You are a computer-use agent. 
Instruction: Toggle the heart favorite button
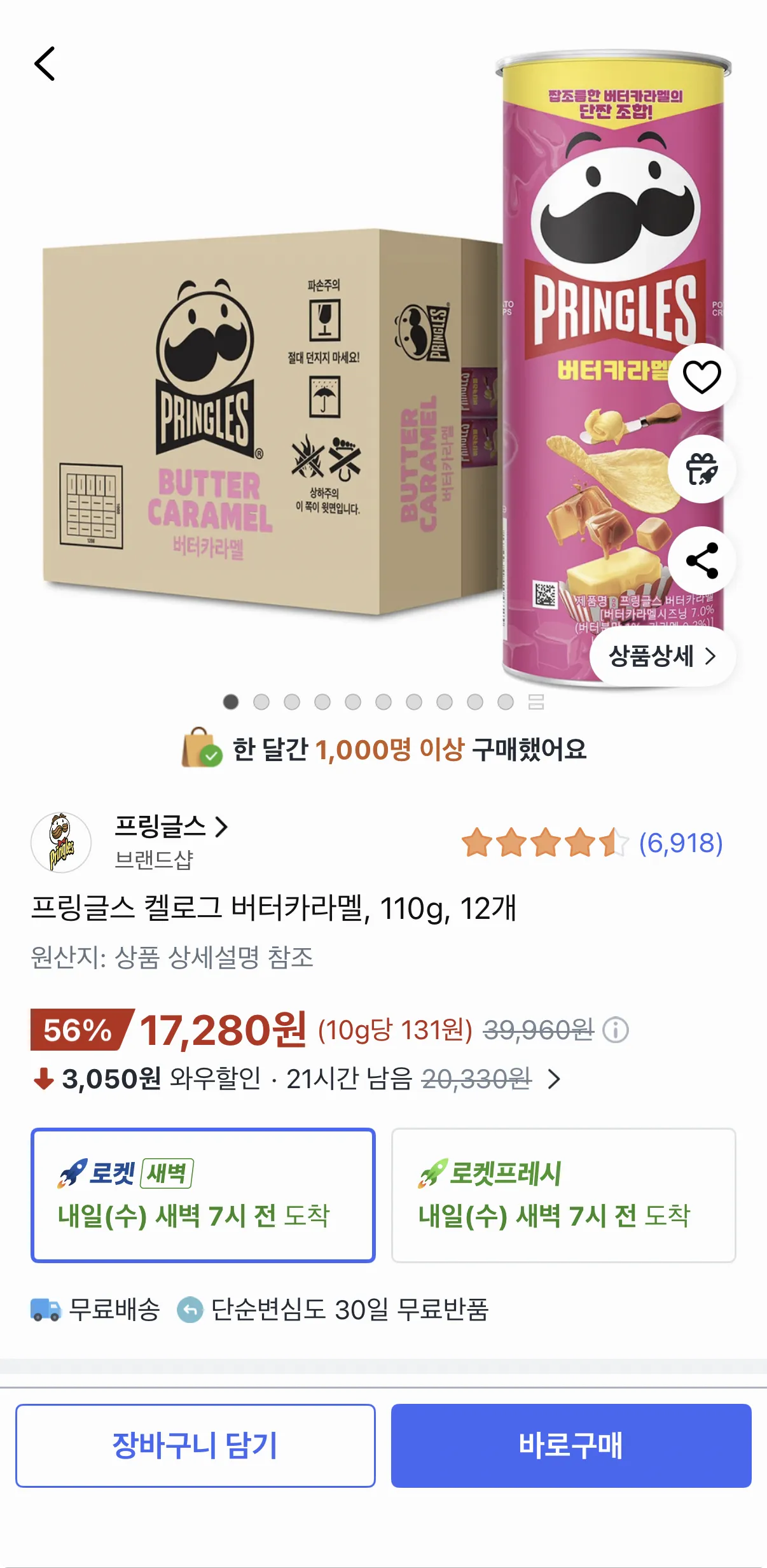[701, 377]
